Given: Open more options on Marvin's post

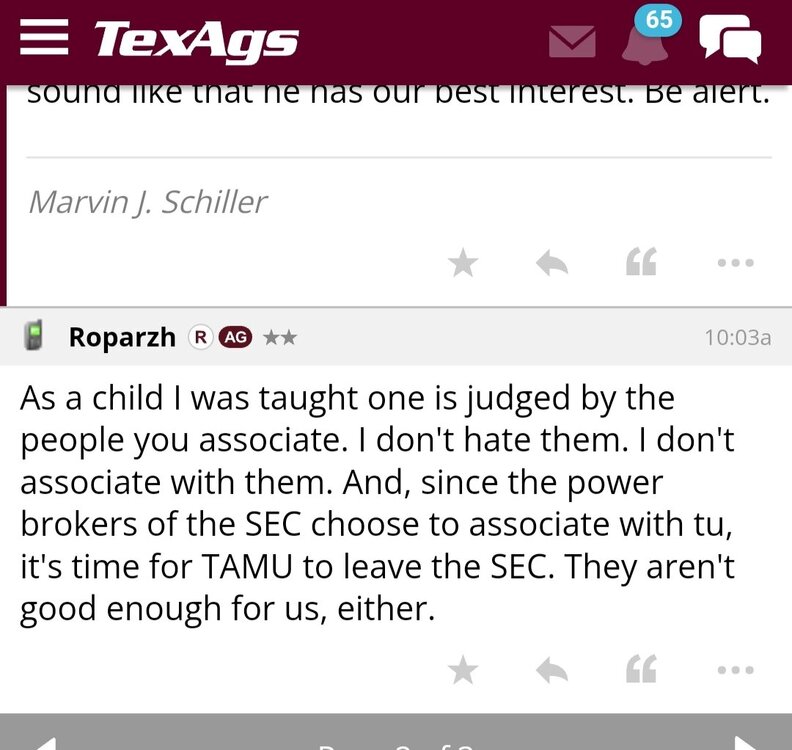Looking at the screenshot, I should [x=735, y=263].
